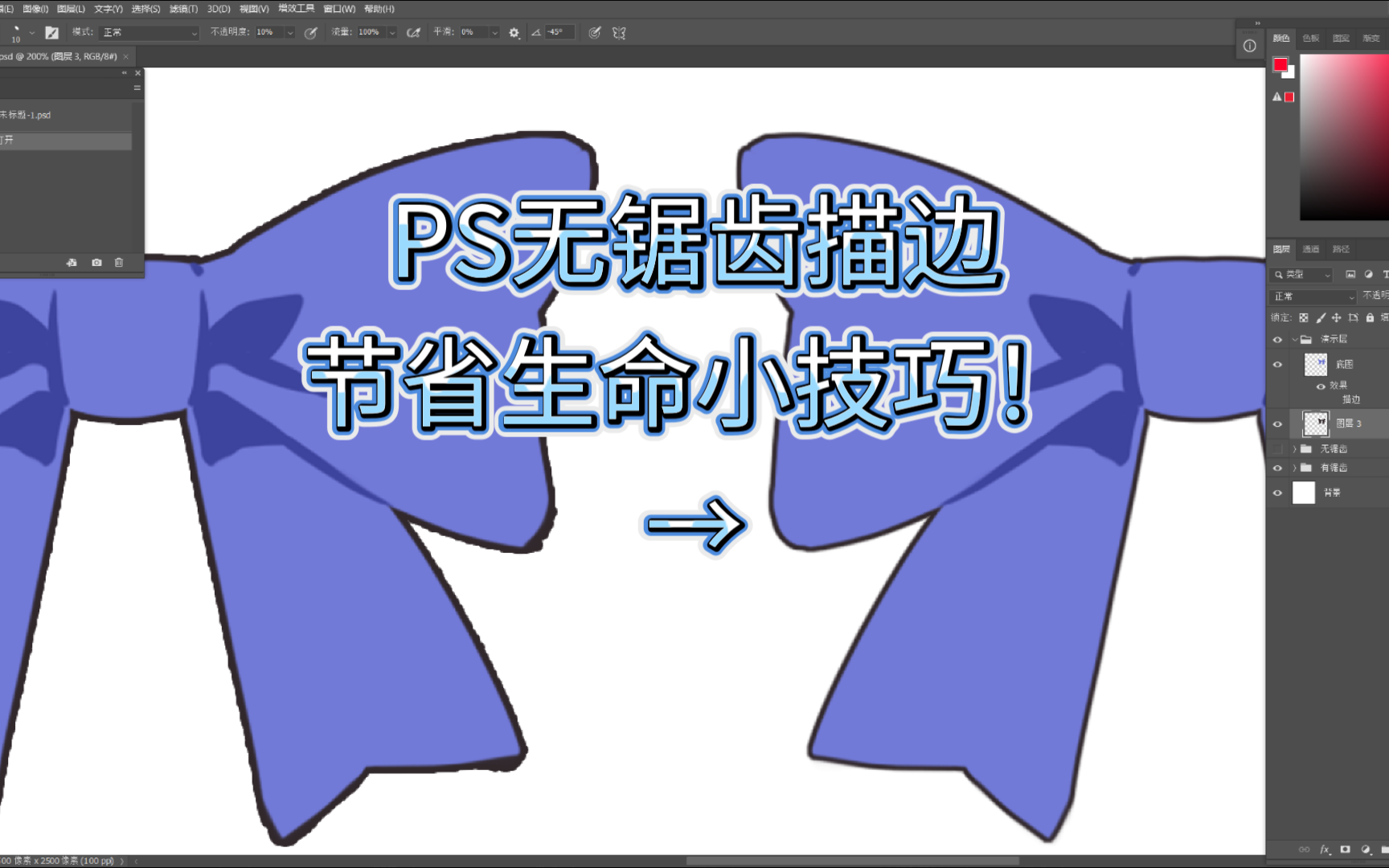Click the 描边 effect entry
The image size is (1389, 868).
[1352, 399]
